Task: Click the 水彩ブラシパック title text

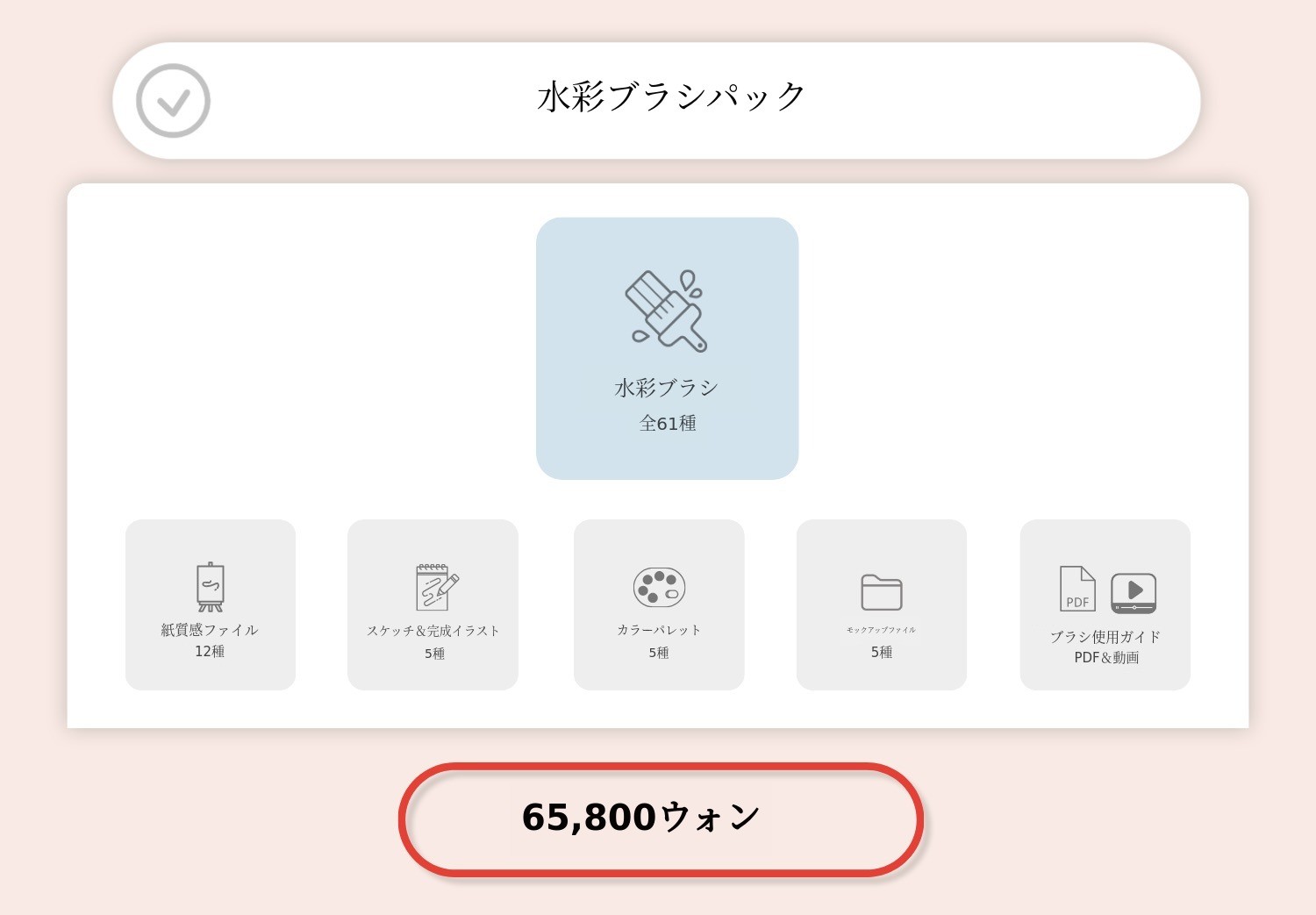Action: pos(671,97)
